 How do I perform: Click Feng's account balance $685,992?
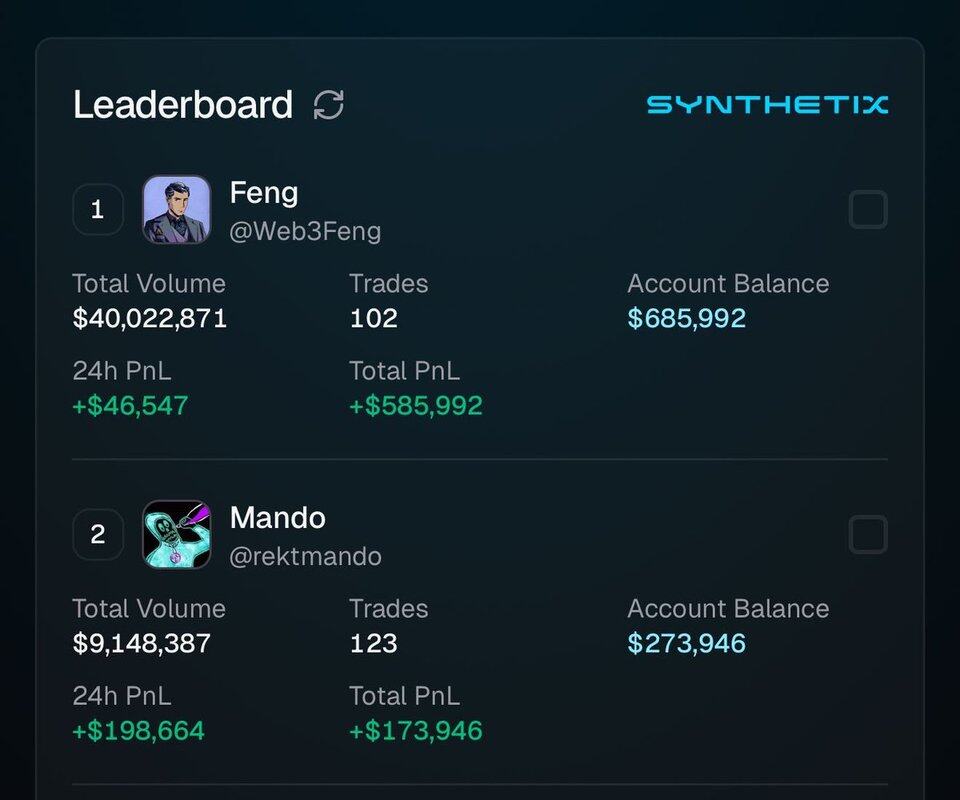687,318
